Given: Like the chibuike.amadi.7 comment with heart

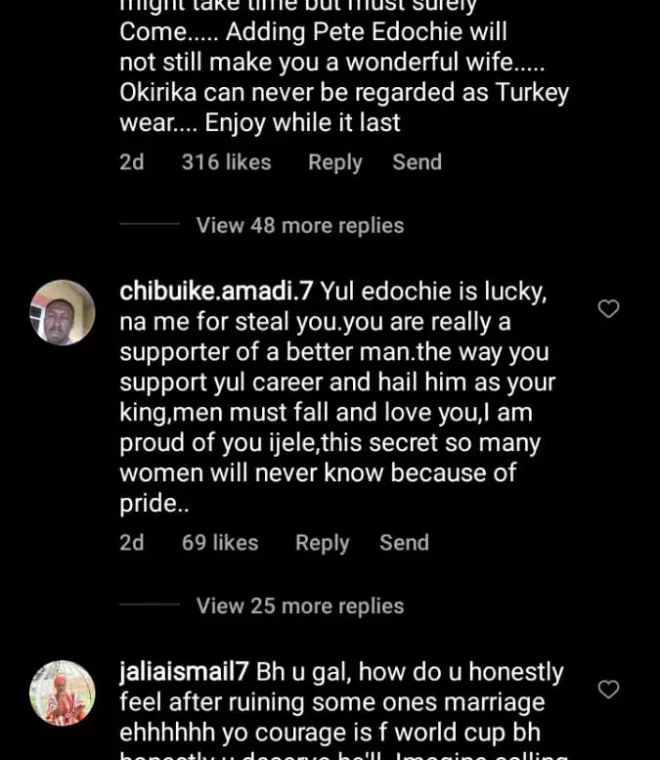Looking at the screenshot, I should [x=608, y=309].
